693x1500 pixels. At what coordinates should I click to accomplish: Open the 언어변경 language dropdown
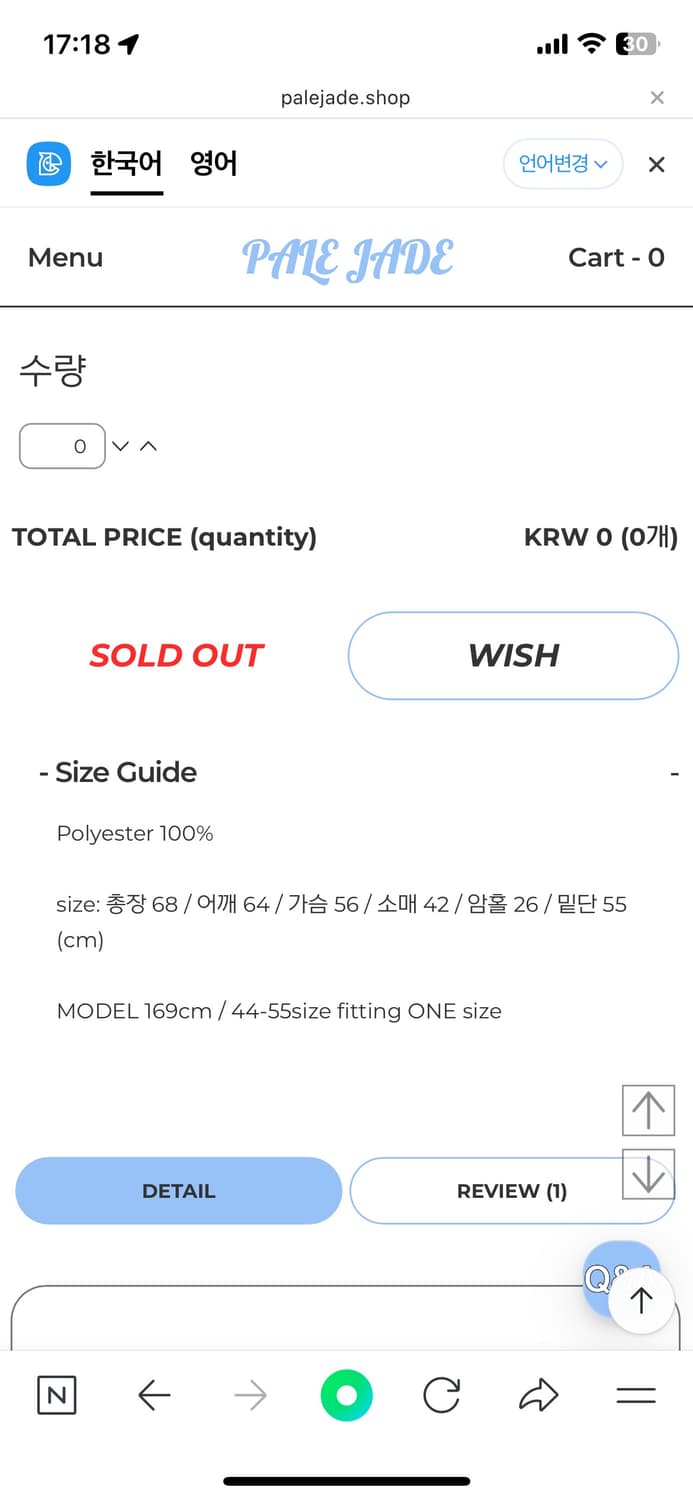(563, 164)
